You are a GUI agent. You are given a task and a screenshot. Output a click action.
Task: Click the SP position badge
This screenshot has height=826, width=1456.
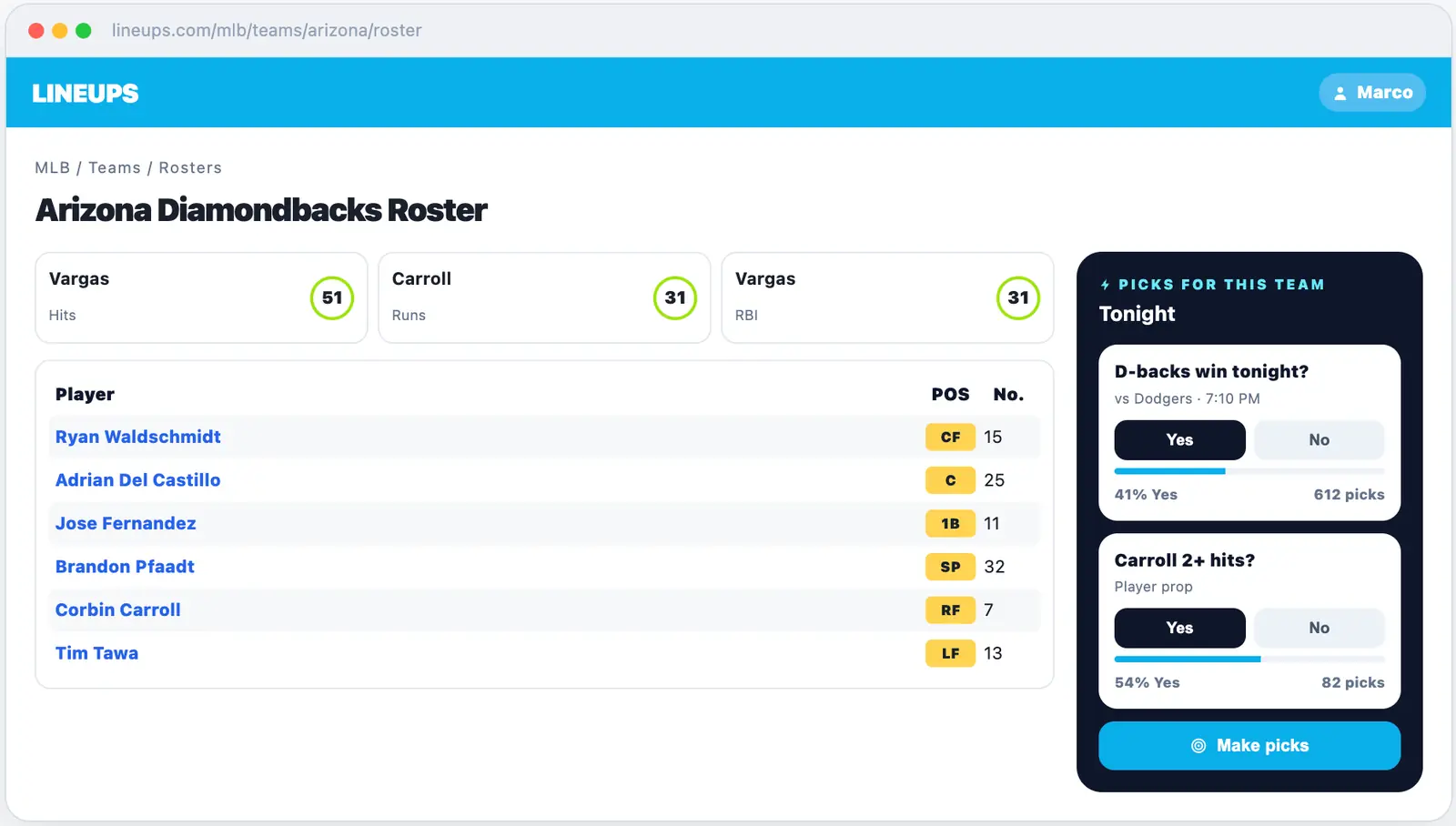click(x=950, y=567)
